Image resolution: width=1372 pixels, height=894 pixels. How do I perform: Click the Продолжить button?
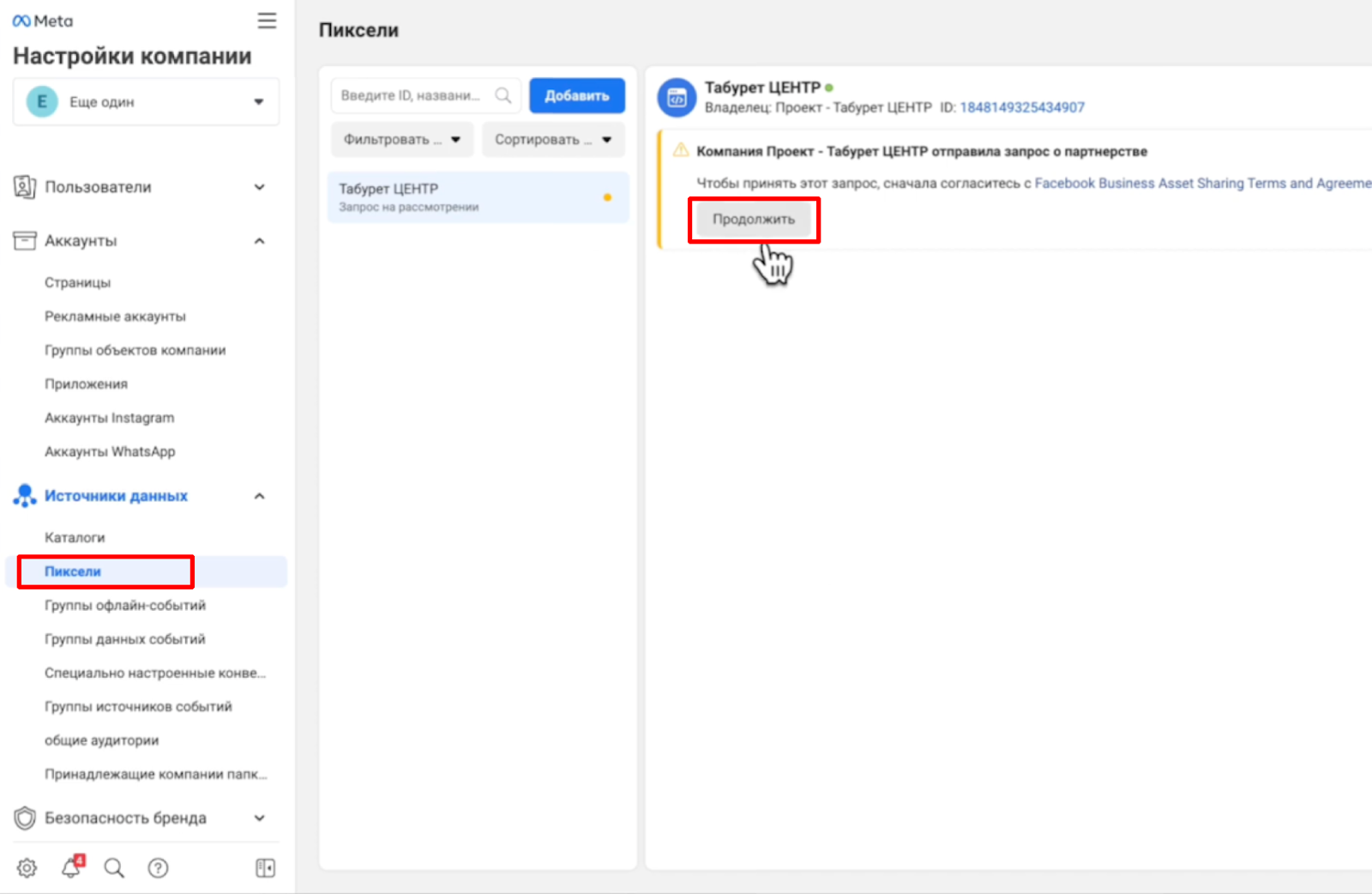[x=754, y=219]
